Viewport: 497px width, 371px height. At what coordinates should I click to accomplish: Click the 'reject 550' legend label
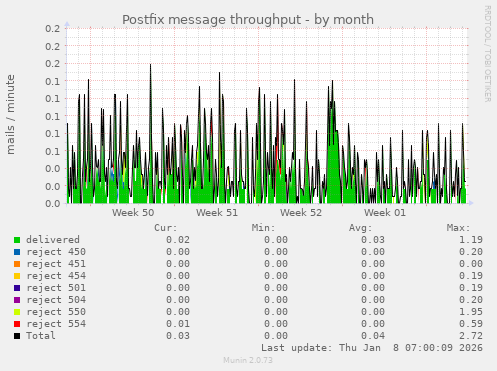(x=56, y=312)
